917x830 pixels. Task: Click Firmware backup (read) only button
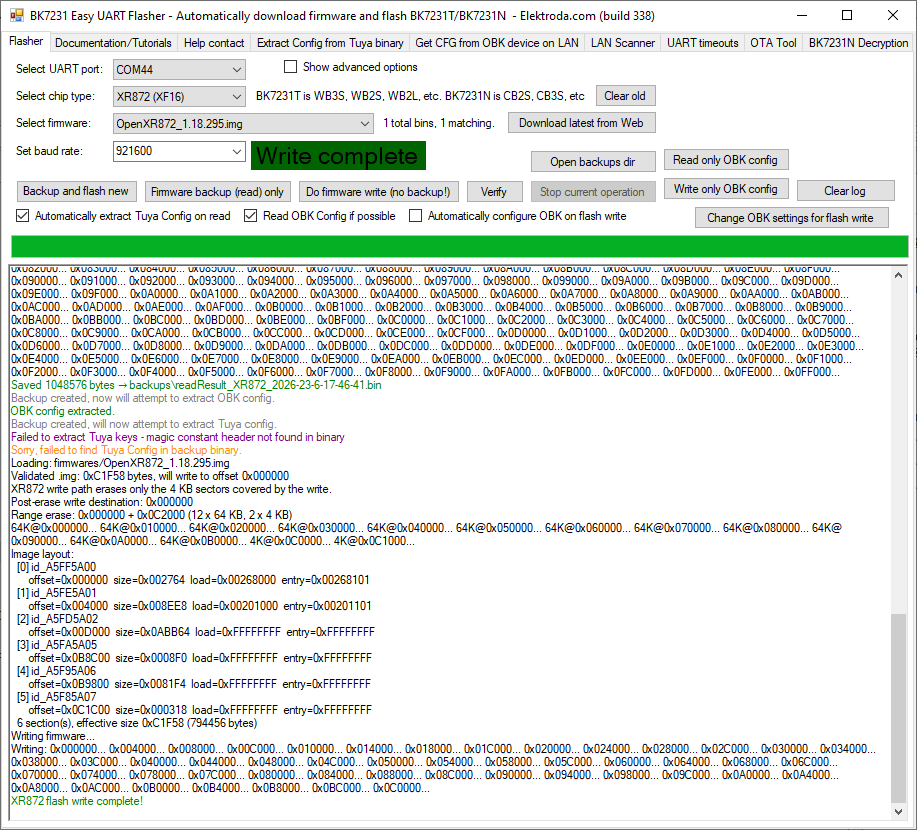tap(217, 192)
